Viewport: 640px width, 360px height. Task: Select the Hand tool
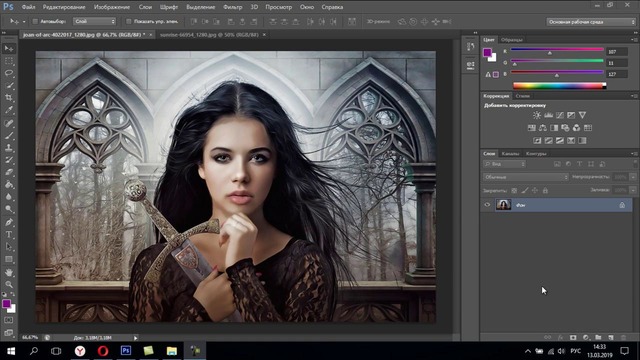9,272
